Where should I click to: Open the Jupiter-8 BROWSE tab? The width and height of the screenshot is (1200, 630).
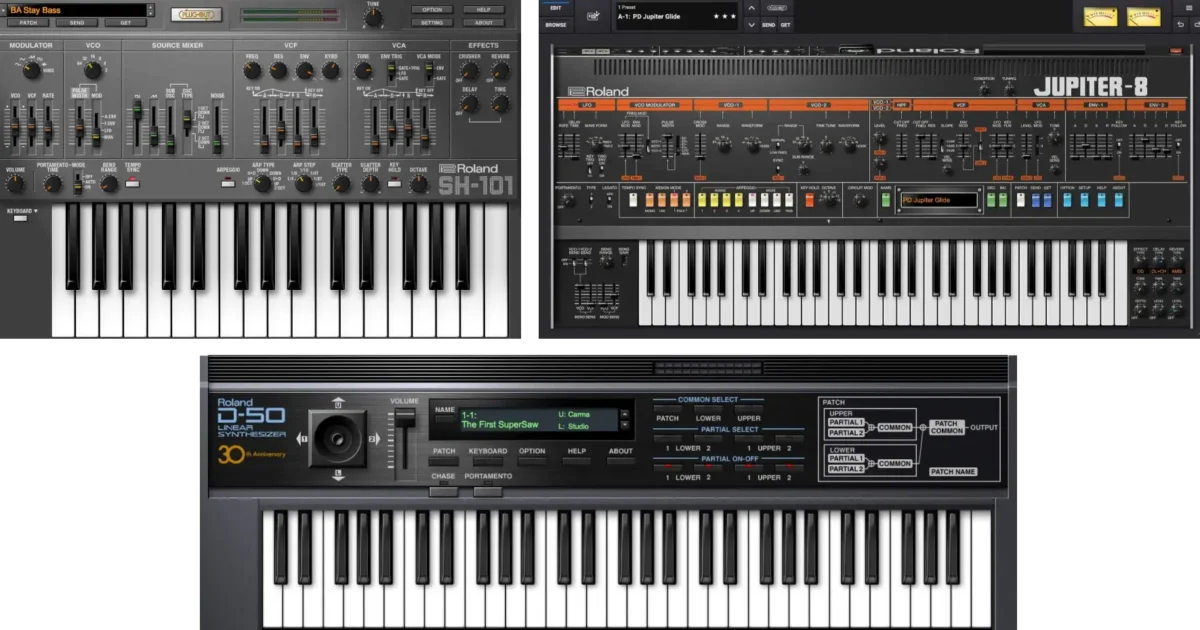[555, 23]
